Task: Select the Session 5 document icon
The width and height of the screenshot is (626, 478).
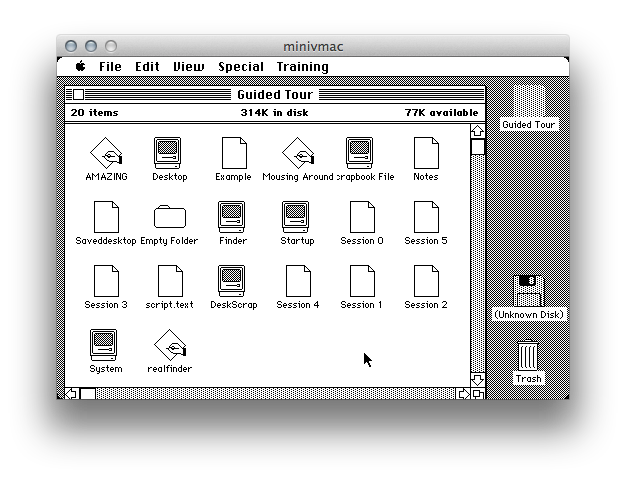Action: [x=426, y=217]
